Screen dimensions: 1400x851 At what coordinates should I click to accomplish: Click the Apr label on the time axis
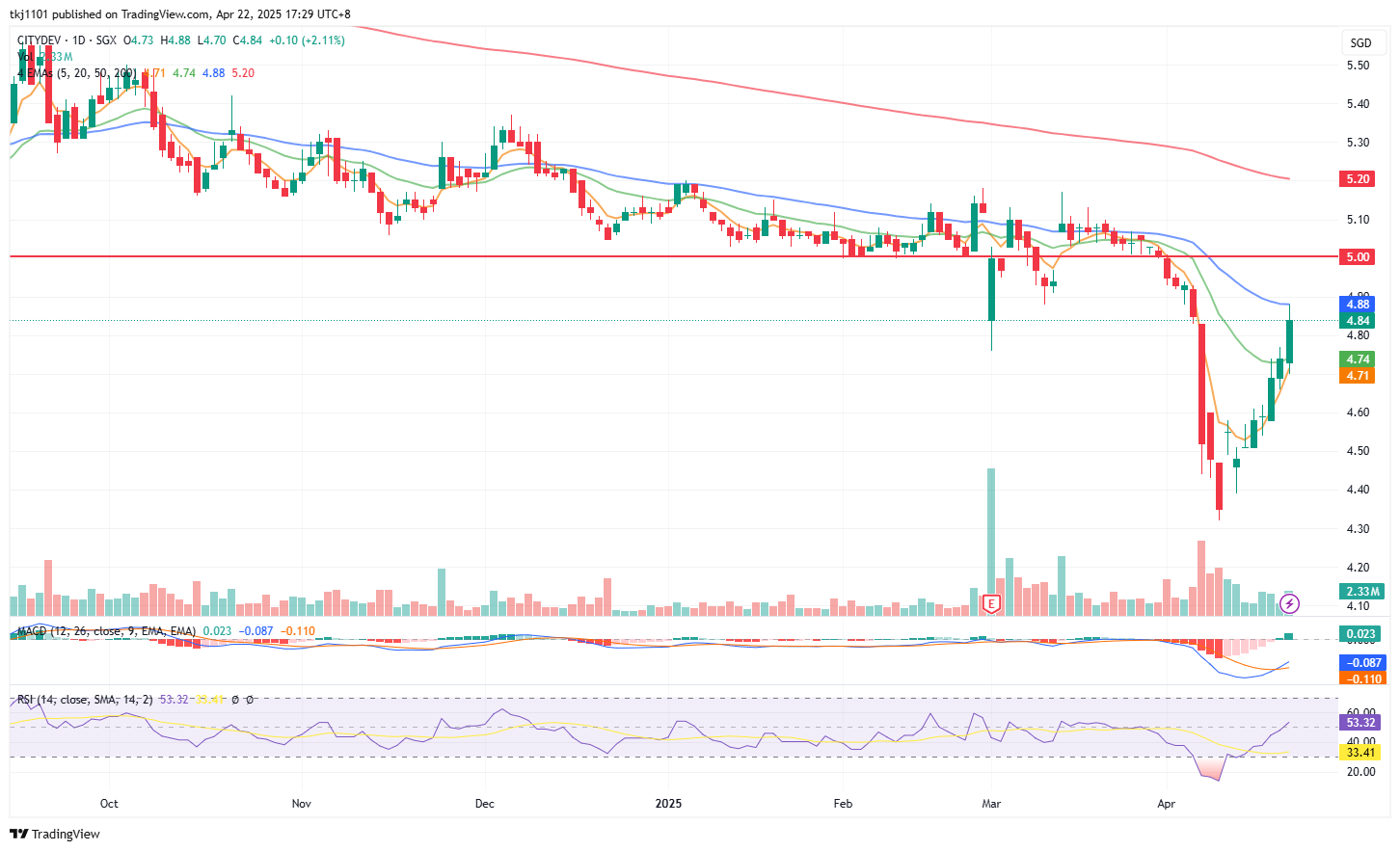click(x=1166, y=804)
